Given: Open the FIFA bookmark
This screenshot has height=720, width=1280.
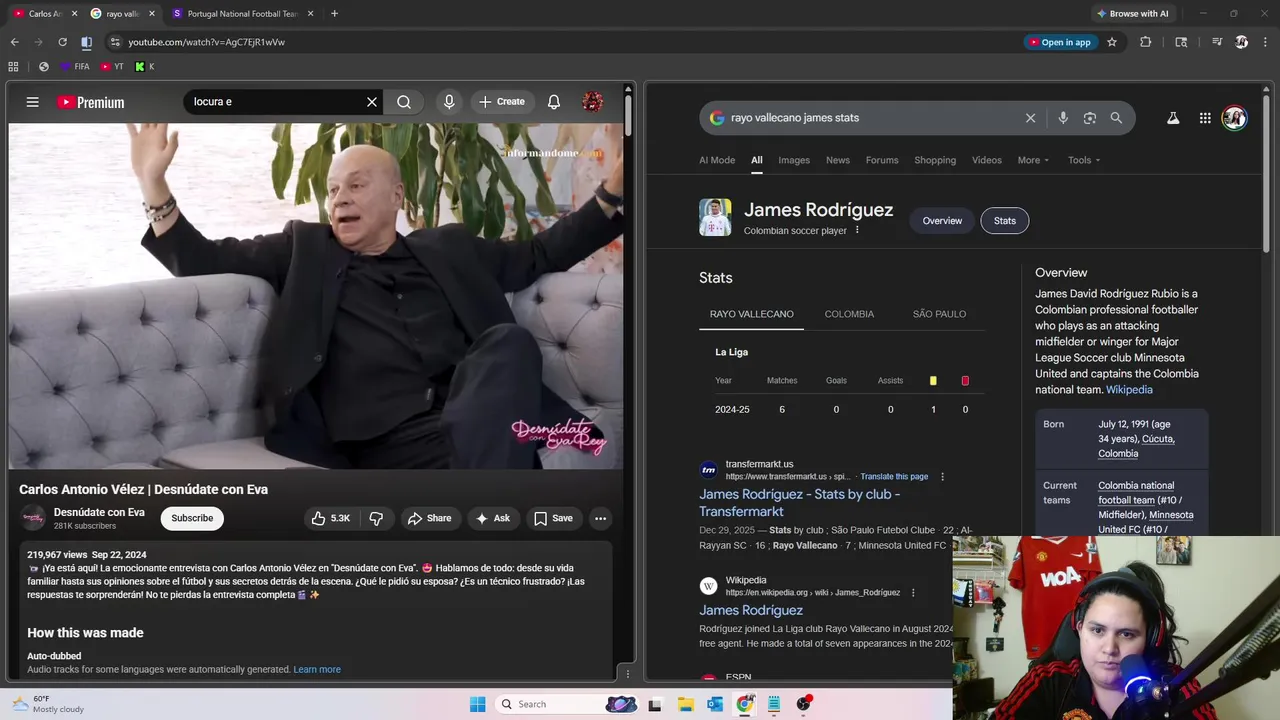Looking at the screenshot, I should [x=75, y=67].
